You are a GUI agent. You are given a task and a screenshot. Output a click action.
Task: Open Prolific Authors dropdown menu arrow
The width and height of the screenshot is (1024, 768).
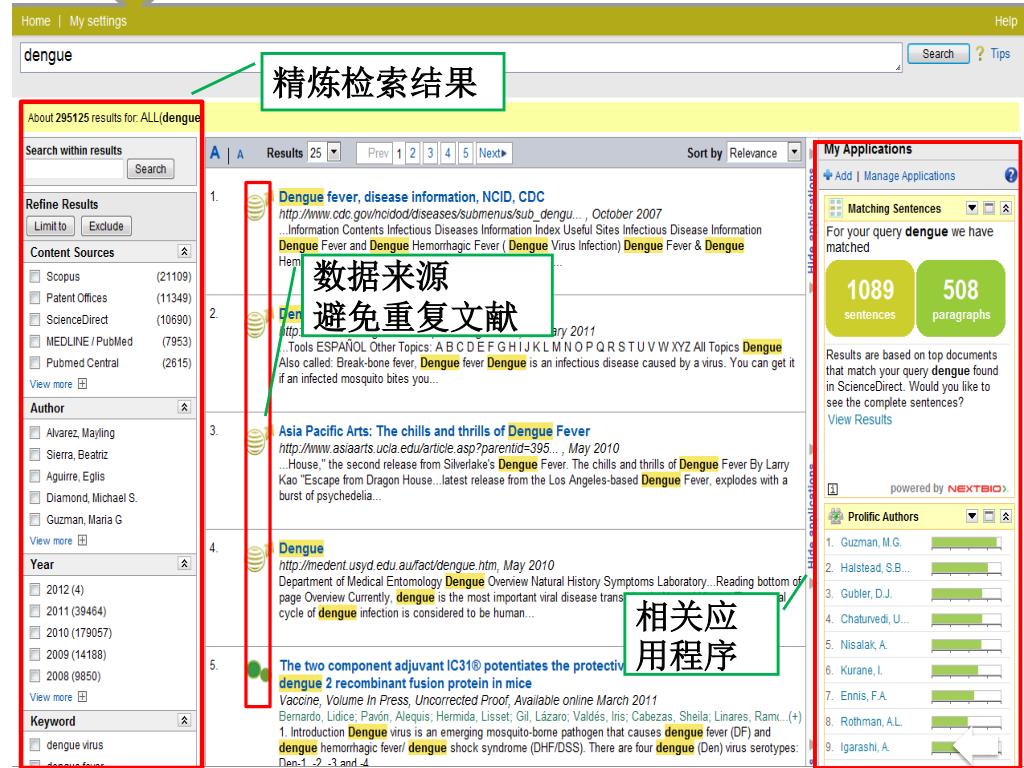pyautogui.click(x=972, y=517)
